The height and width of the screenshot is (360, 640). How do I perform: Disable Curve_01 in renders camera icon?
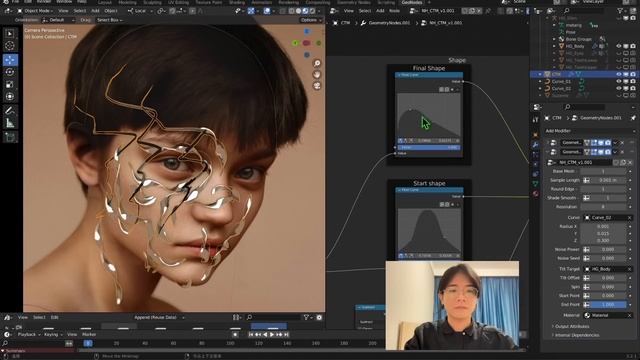click(x=633, y=81)
